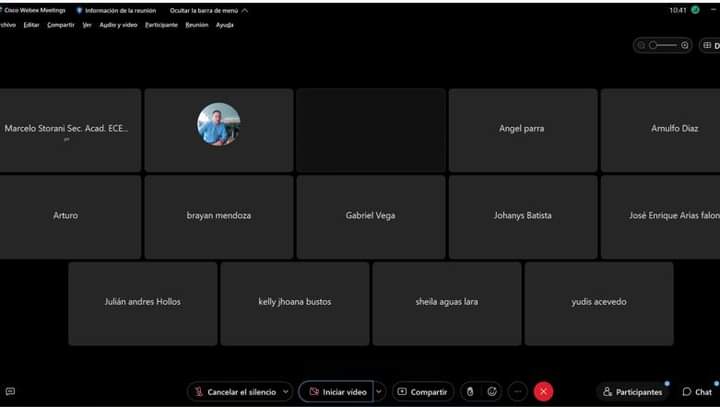The image size is (720, 407).
Task: Select the Arturo participant tile
Action: point(70,217)
